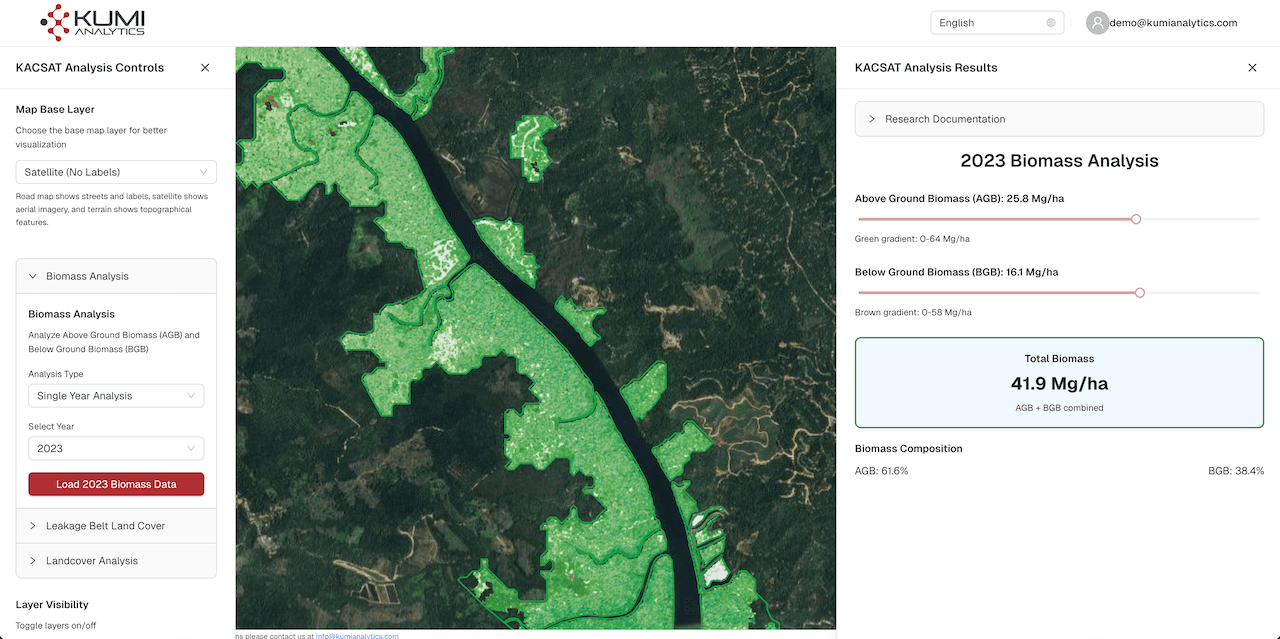1280x639 pixels.
Task: Click the 'BGB: 38.4%' composition value
Action: click(1236, 471)
